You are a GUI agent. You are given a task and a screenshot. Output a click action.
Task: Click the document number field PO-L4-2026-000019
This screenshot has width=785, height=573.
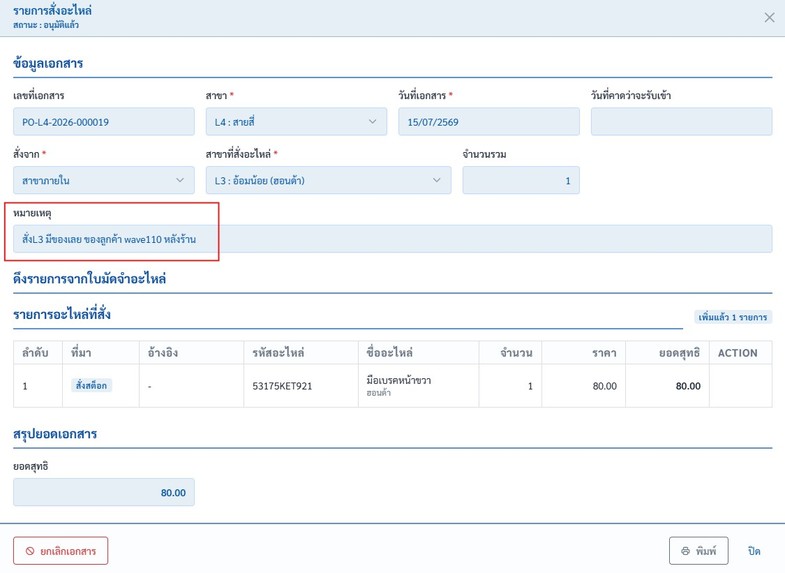[104, 122]
